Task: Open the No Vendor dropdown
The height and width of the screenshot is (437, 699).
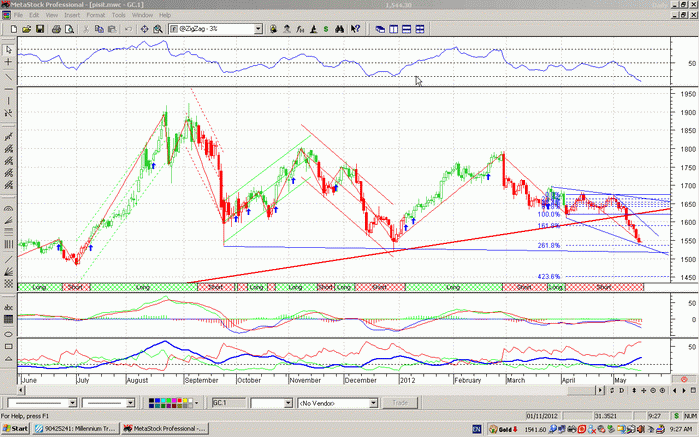Action: (x=374, y=403)
